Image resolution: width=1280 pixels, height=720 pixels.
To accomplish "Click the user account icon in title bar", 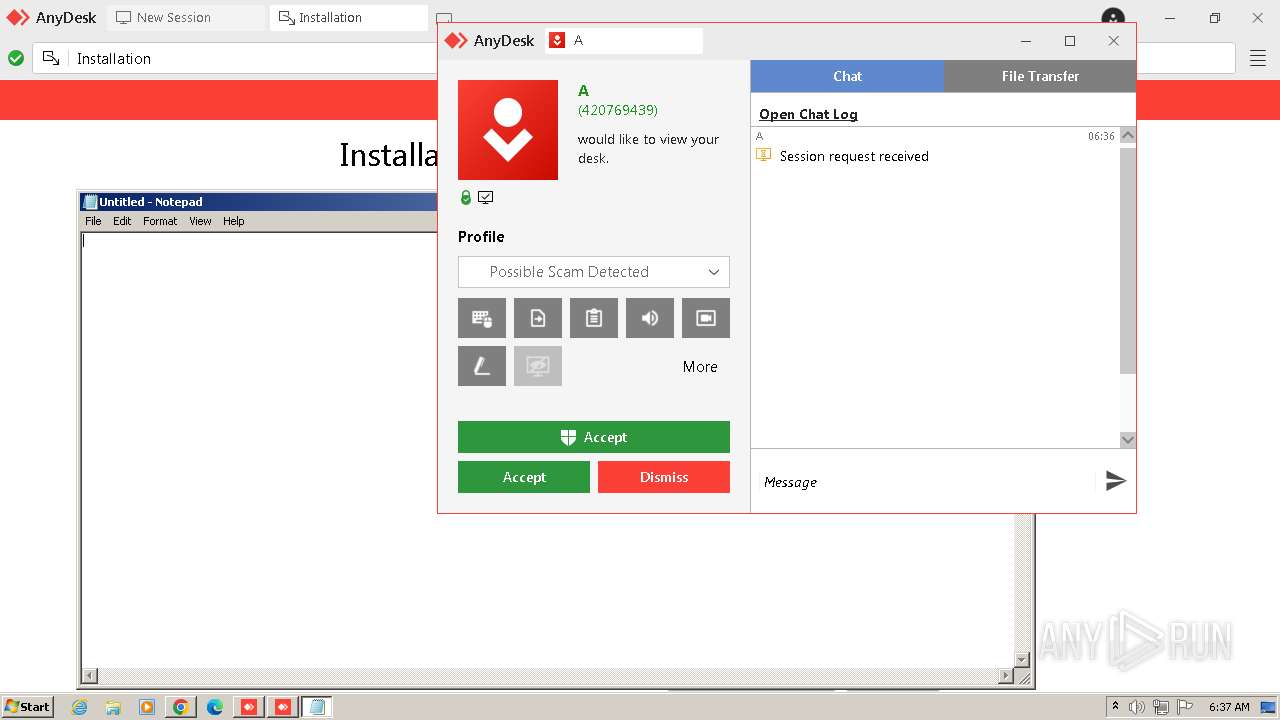I will tap(1112, 17).
